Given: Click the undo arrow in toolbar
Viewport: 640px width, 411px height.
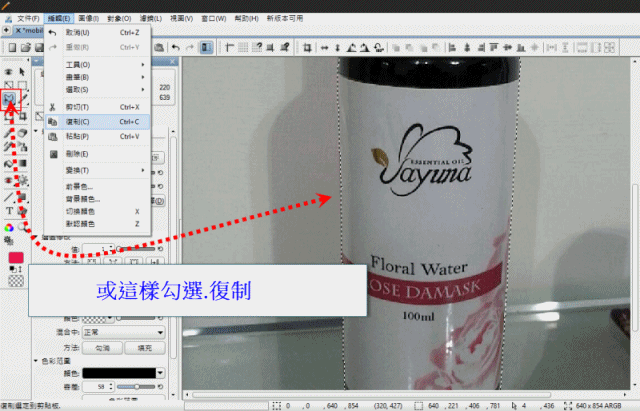Looking at the screenshot, I should [176, 48].
